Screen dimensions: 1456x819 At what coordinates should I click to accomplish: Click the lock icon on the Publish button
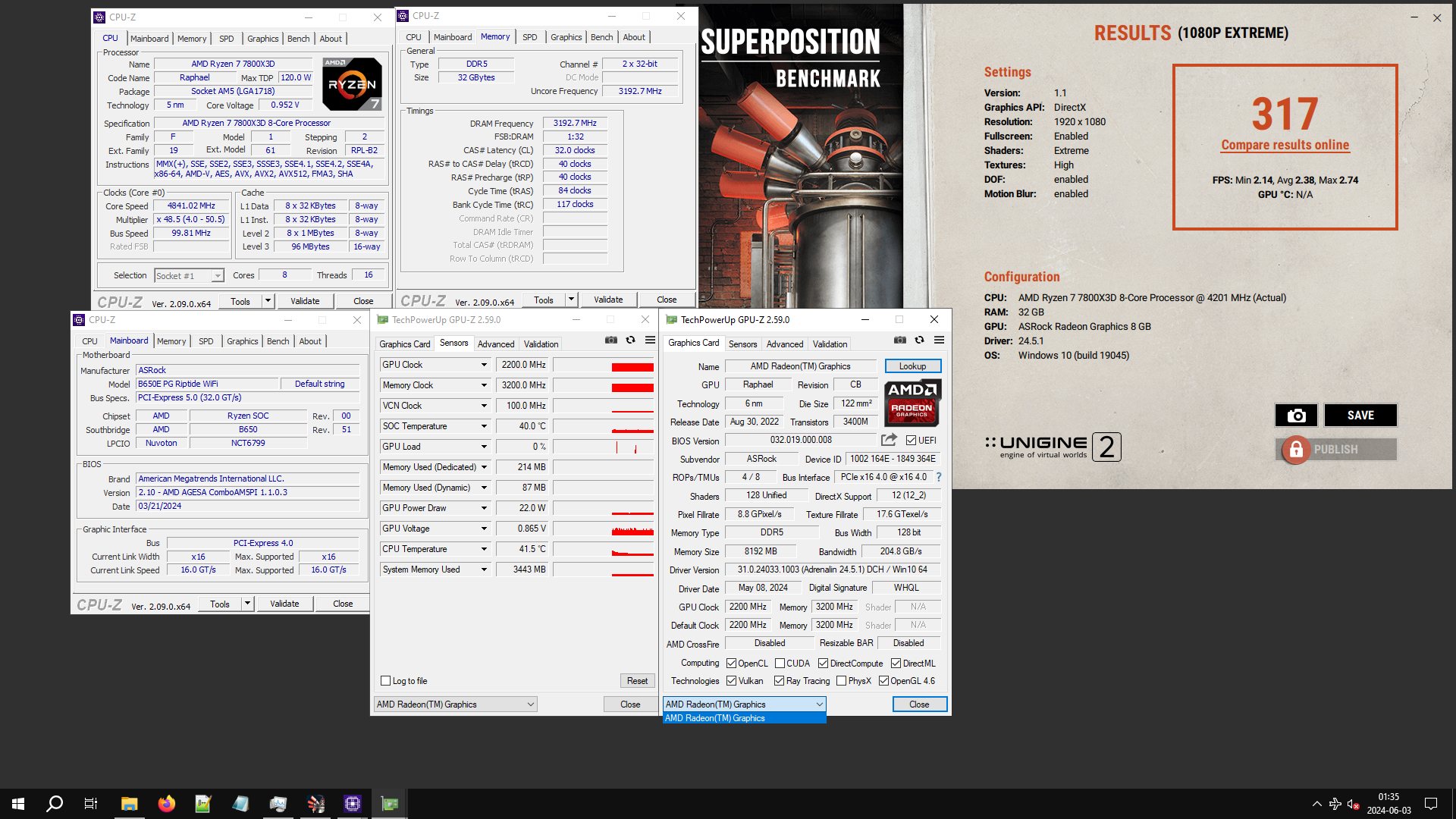pos(1296,449)
